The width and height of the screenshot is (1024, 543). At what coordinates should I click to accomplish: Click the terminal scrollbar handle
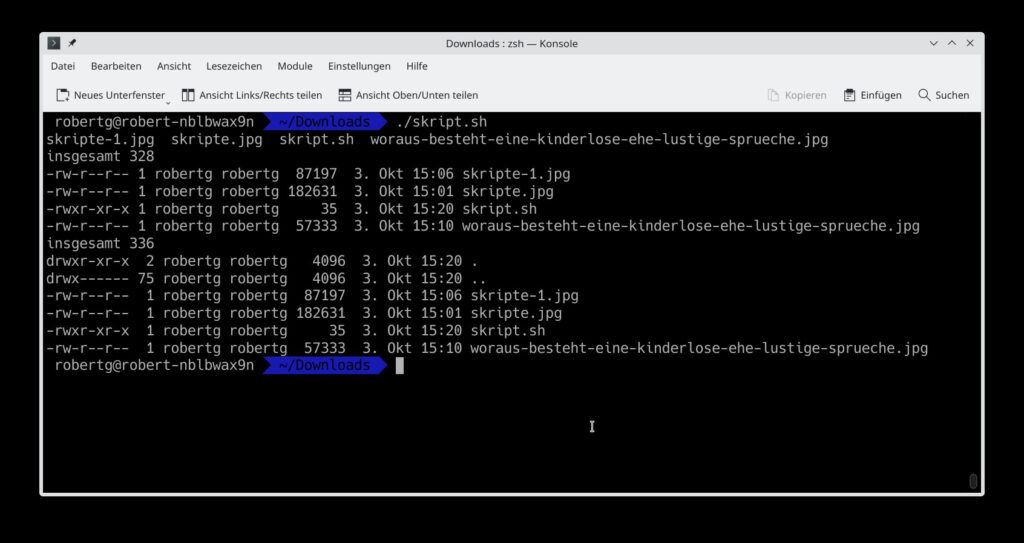973,481
